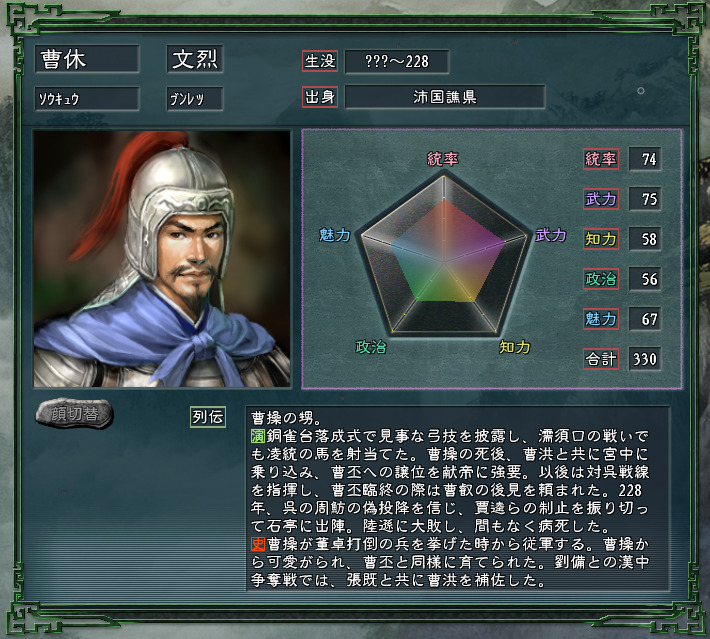The width and height of the screenshot is (710, 639).
Task: Click the 統率 stat label in list
Action: point(601,159)
